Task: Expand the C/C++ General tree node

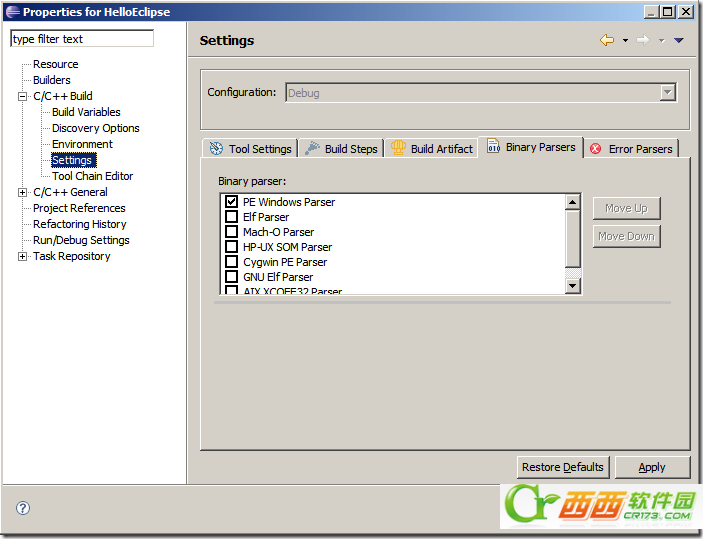Action: coord(22,192)
